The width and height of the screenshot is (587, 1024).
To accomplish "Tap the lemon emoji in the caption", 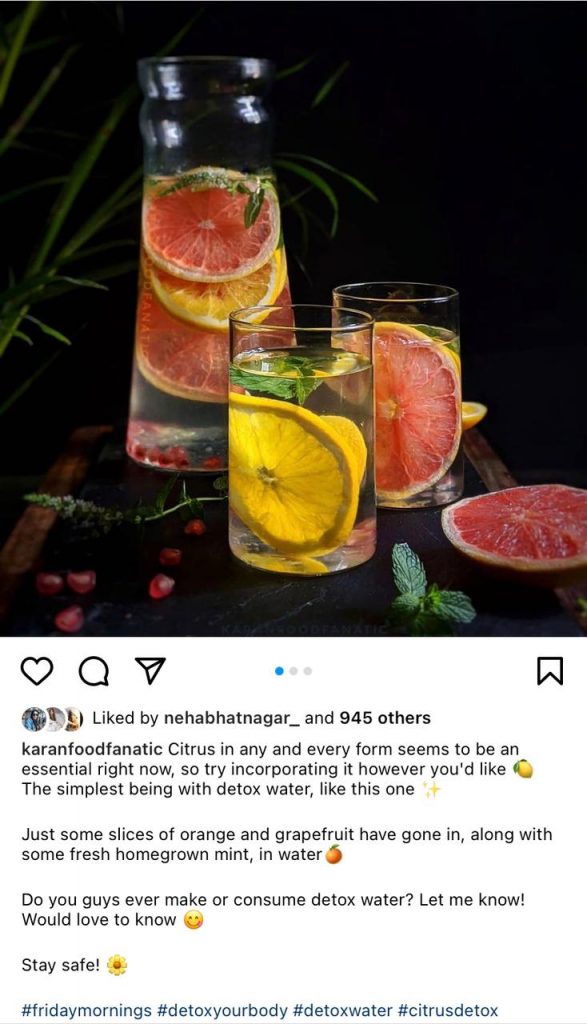I will pos(523,769).
